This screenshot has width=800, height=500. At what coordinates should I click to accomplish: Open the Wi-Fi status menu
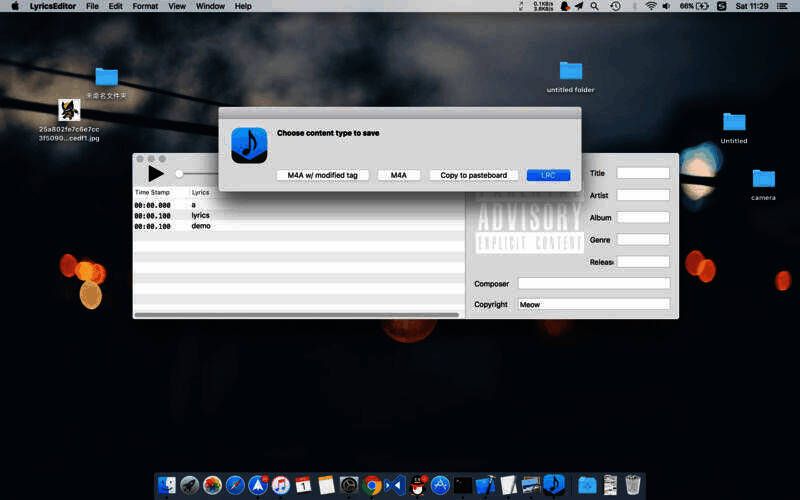pyautogui.click(x=651, y=6)
